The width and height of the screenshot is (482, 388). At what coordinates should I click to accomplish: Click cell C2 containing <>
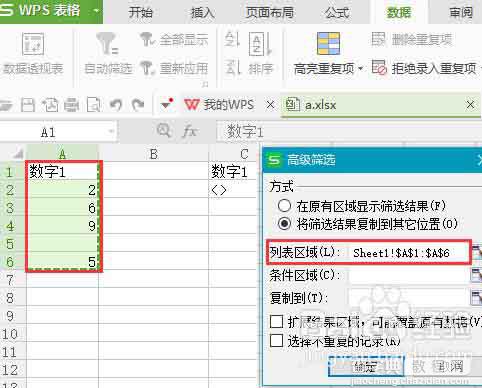[235, 189]
